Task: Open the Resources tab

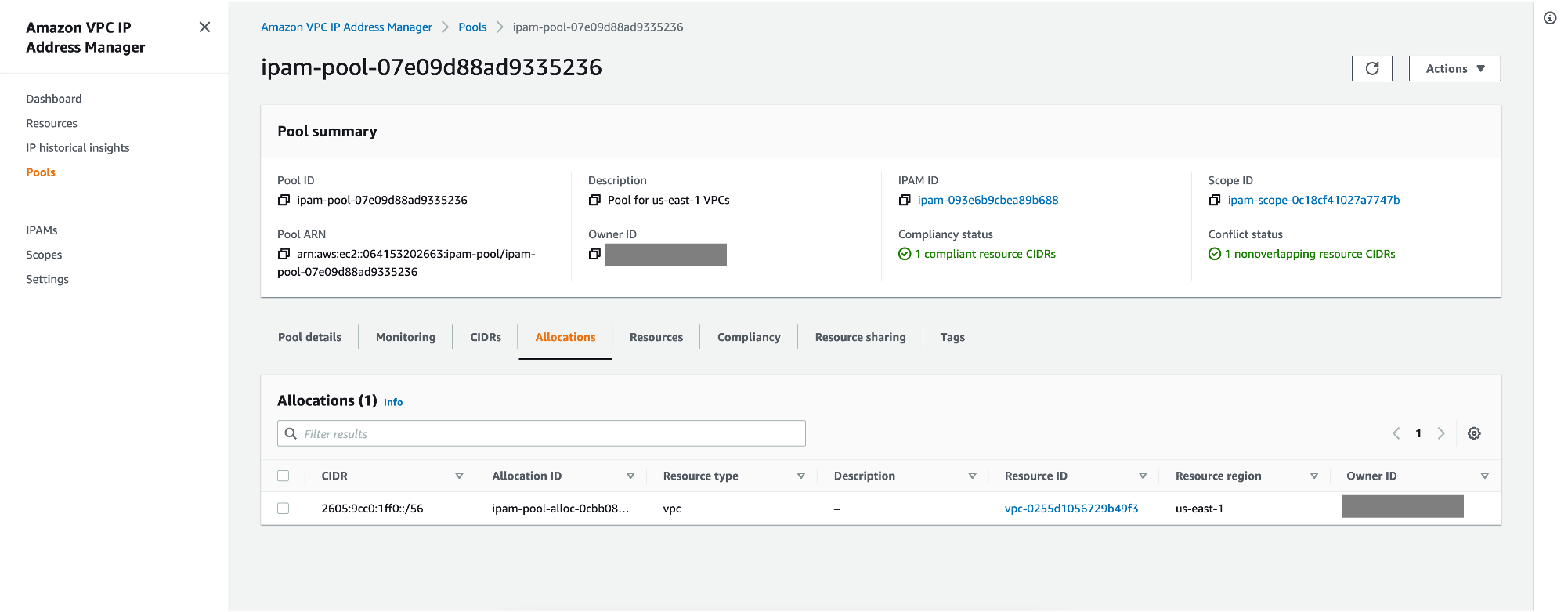Action: (x=656, y=338)
